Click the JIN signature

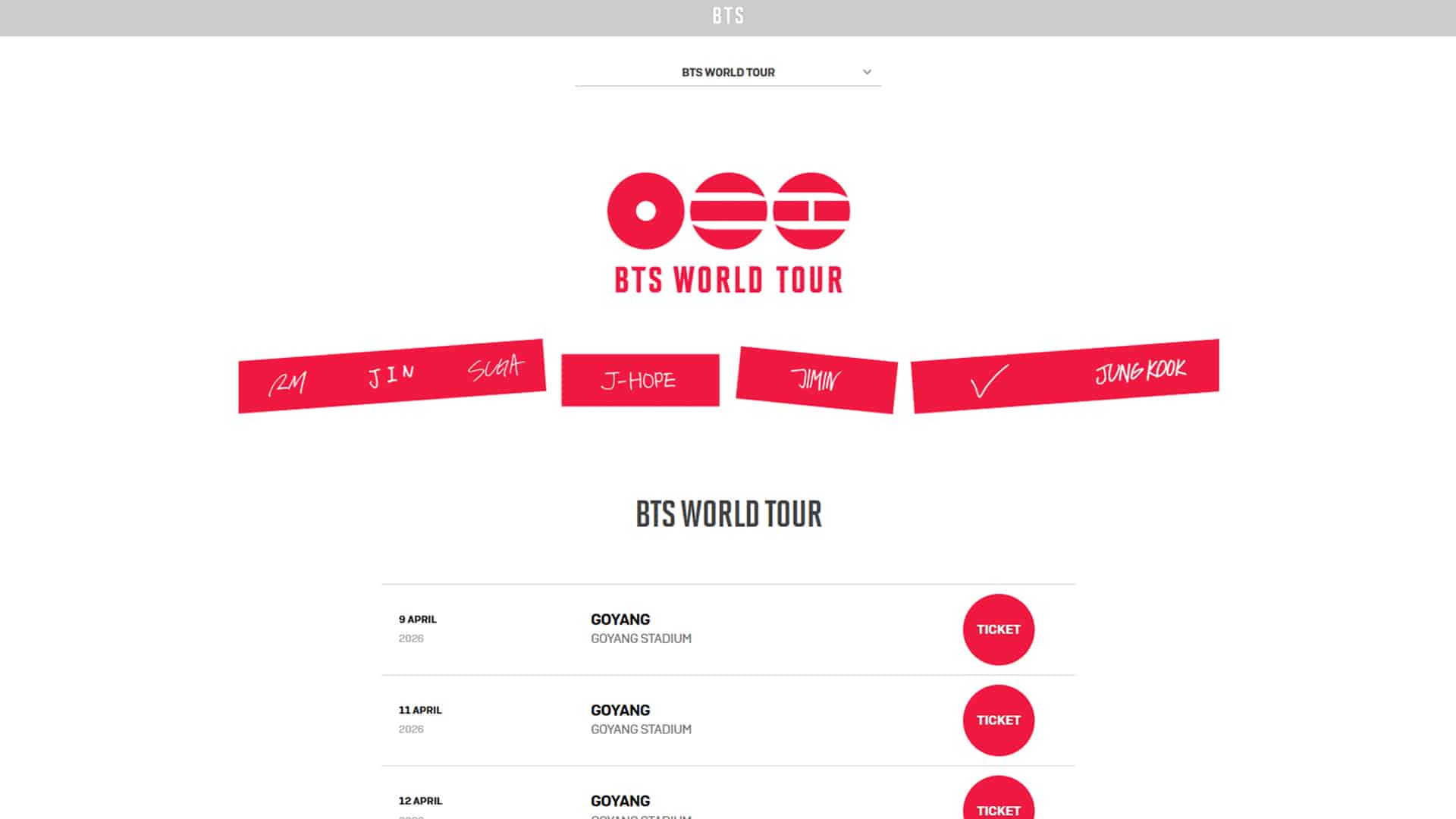click(391, 375)
